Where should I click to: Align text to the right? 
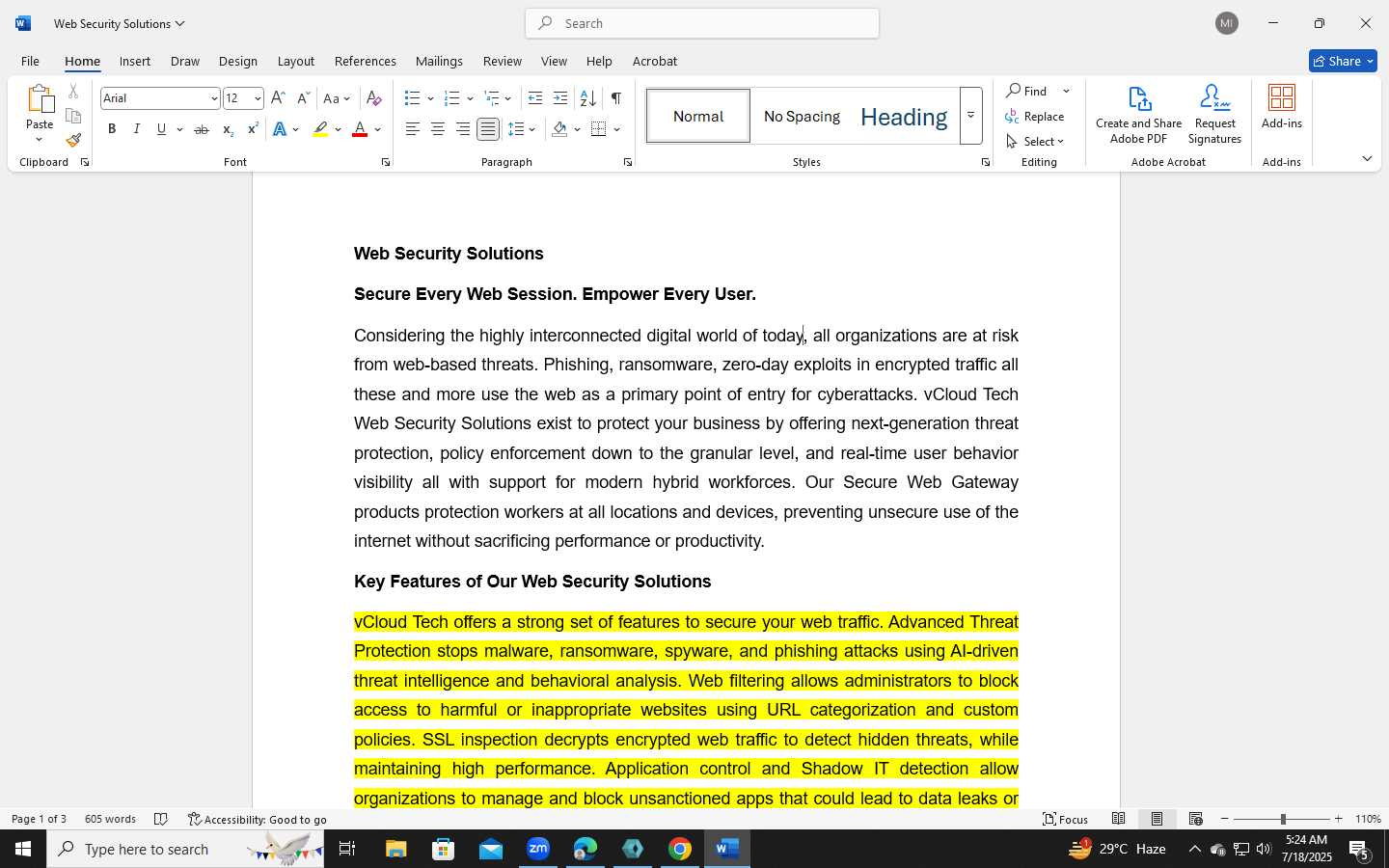tap(463, 129)
